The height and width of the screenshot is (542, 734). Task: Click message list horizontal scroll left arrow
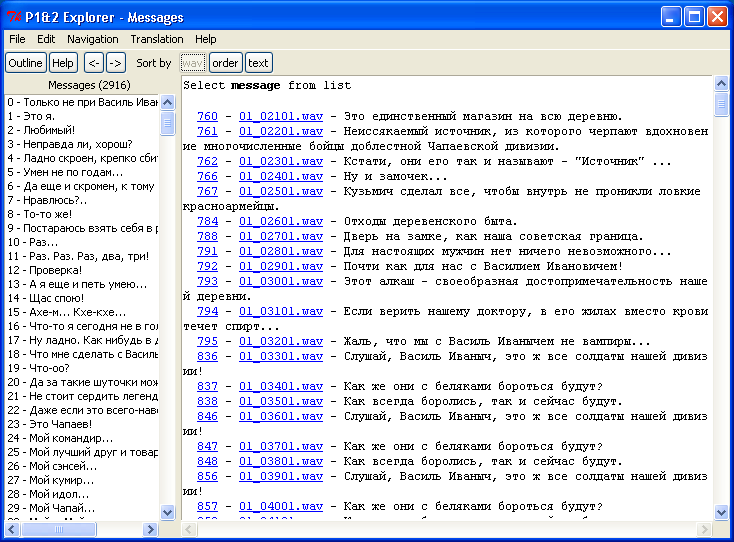click(x=12, y=529)
